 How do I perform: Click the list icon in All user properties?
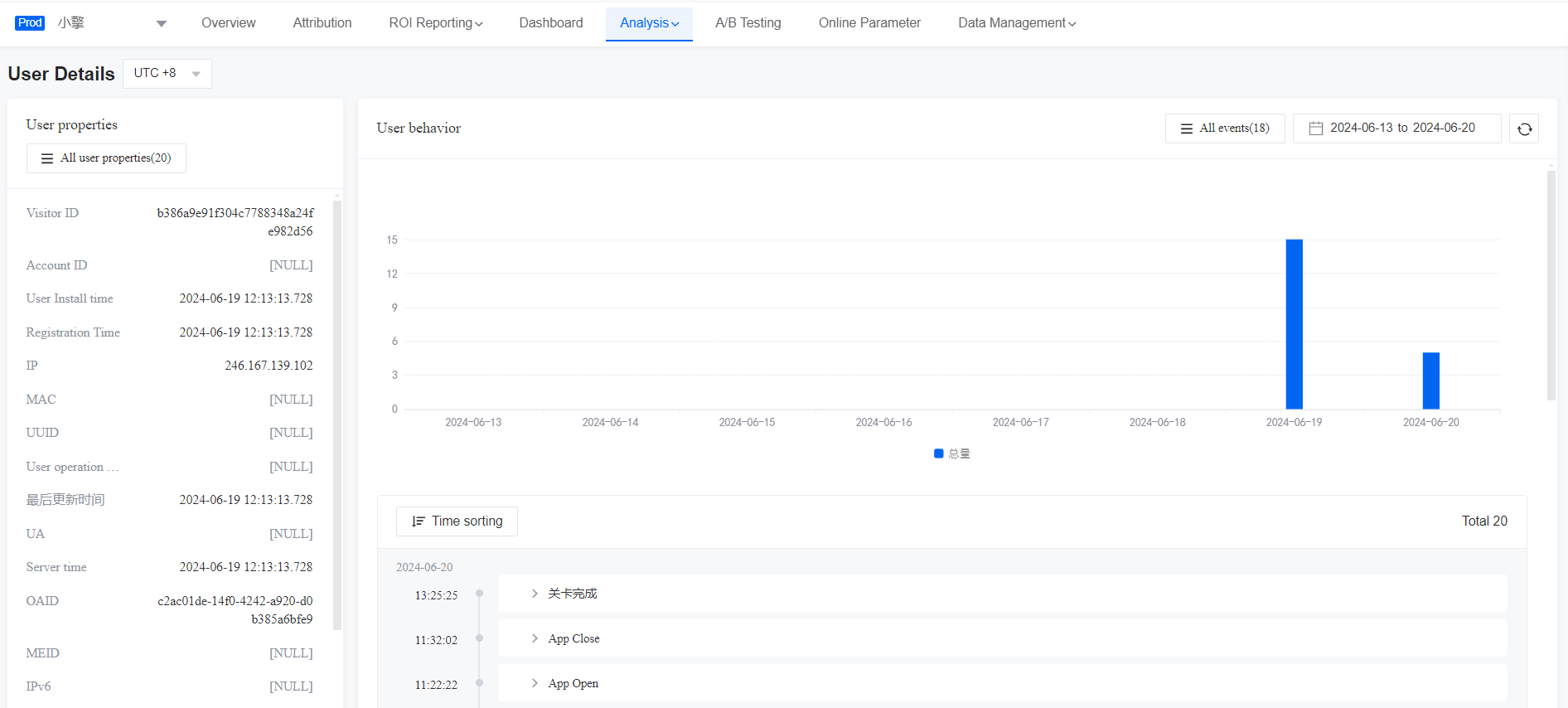tap(47, 158)
